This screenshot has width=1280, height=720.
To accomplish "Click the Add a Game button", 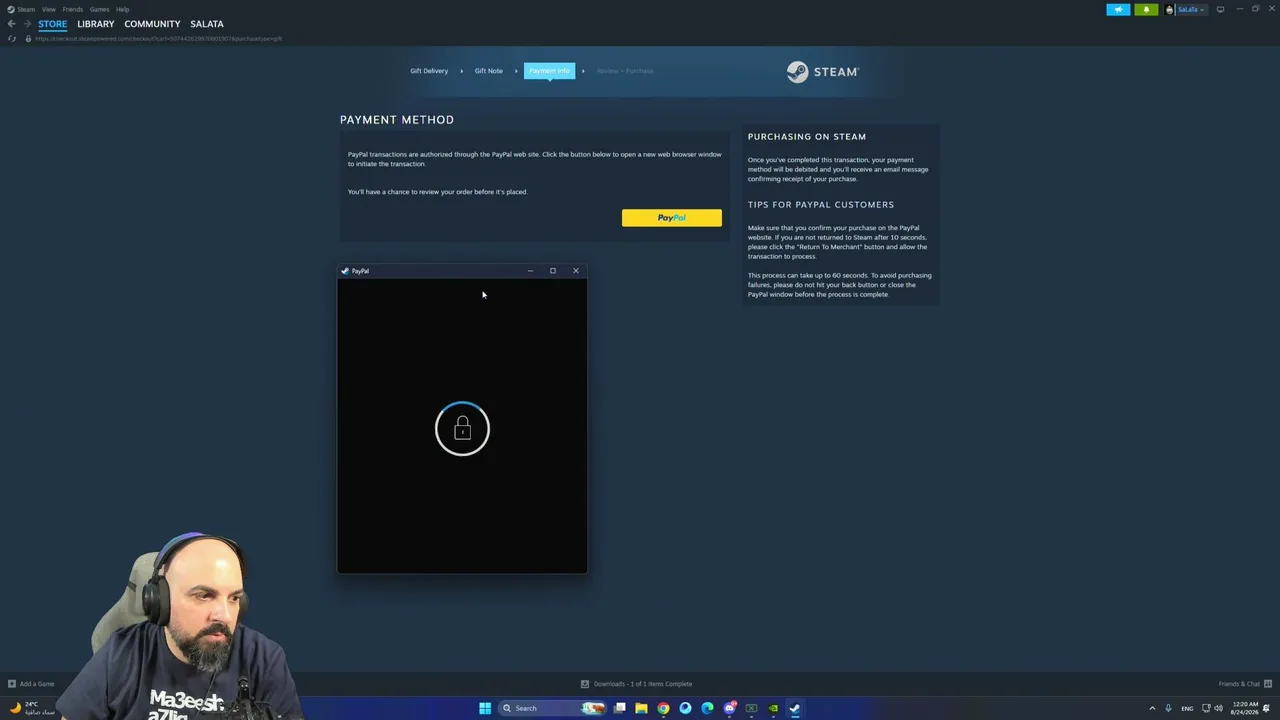I will coord(31,684).
